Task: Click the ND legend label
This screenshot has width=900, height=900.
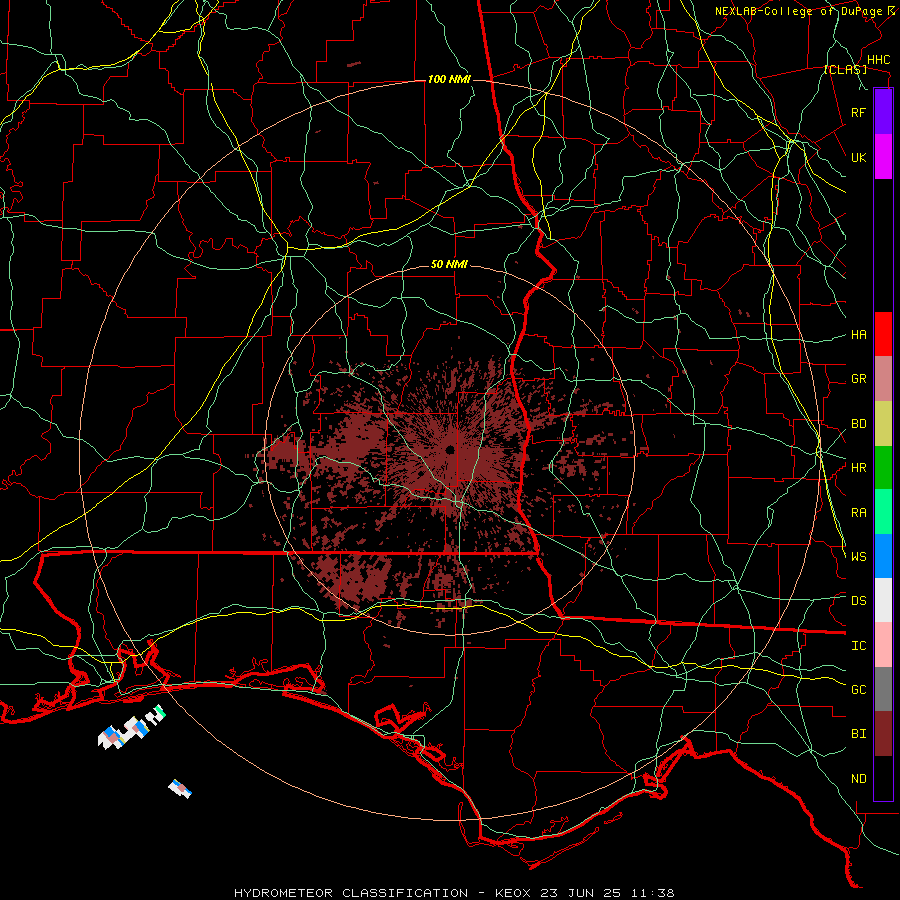Action: pyautogui.click(x=858, y=779)
